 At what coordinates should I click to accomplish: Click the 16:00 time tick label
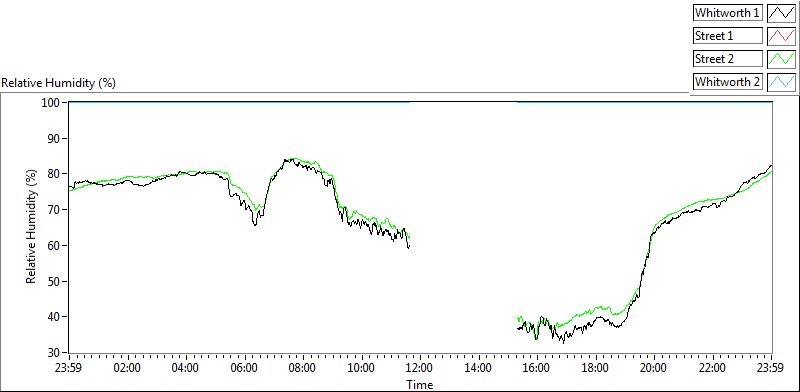537,368
